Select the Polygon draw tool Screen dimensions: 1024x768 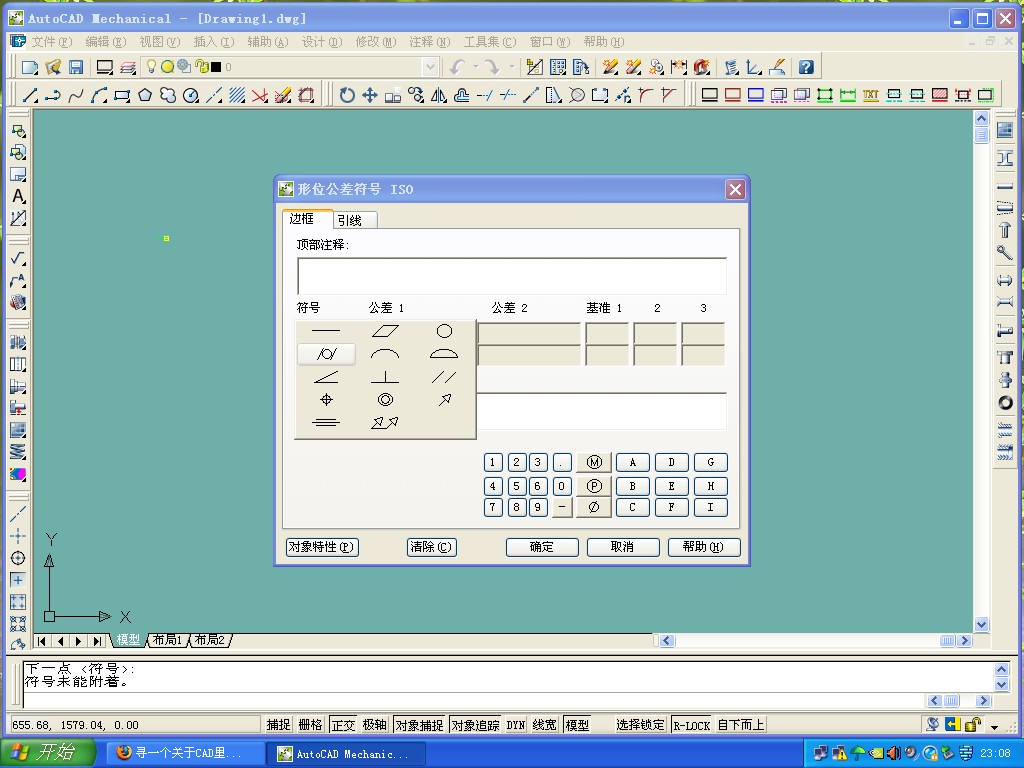pyautogui.click(x=145, y=95)
